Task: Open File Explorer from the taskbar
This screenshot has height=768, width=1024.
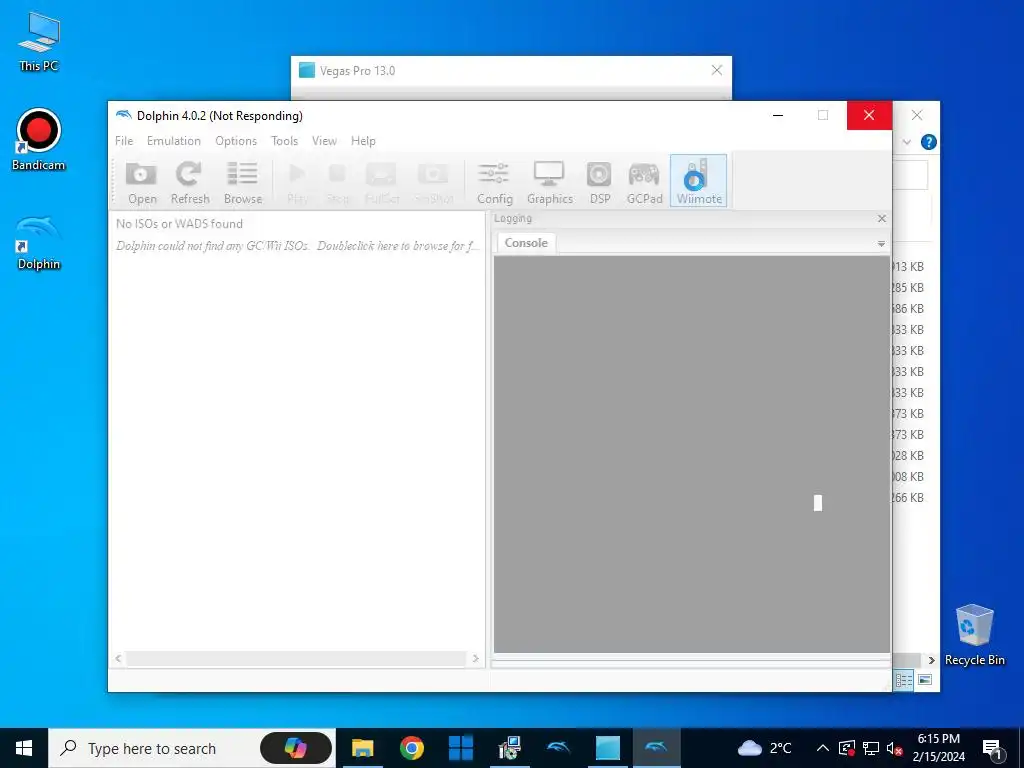Action: 362,748
